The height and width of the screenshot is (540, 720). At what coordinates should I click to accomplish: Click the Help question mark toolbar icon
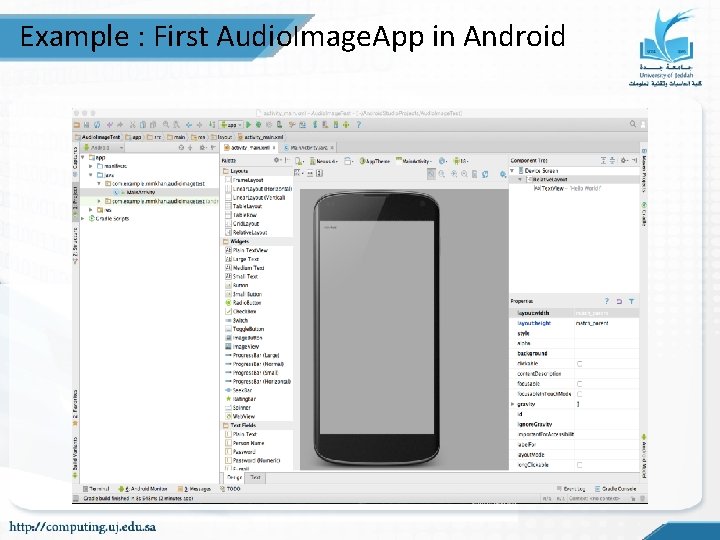(x=359, y=124)
